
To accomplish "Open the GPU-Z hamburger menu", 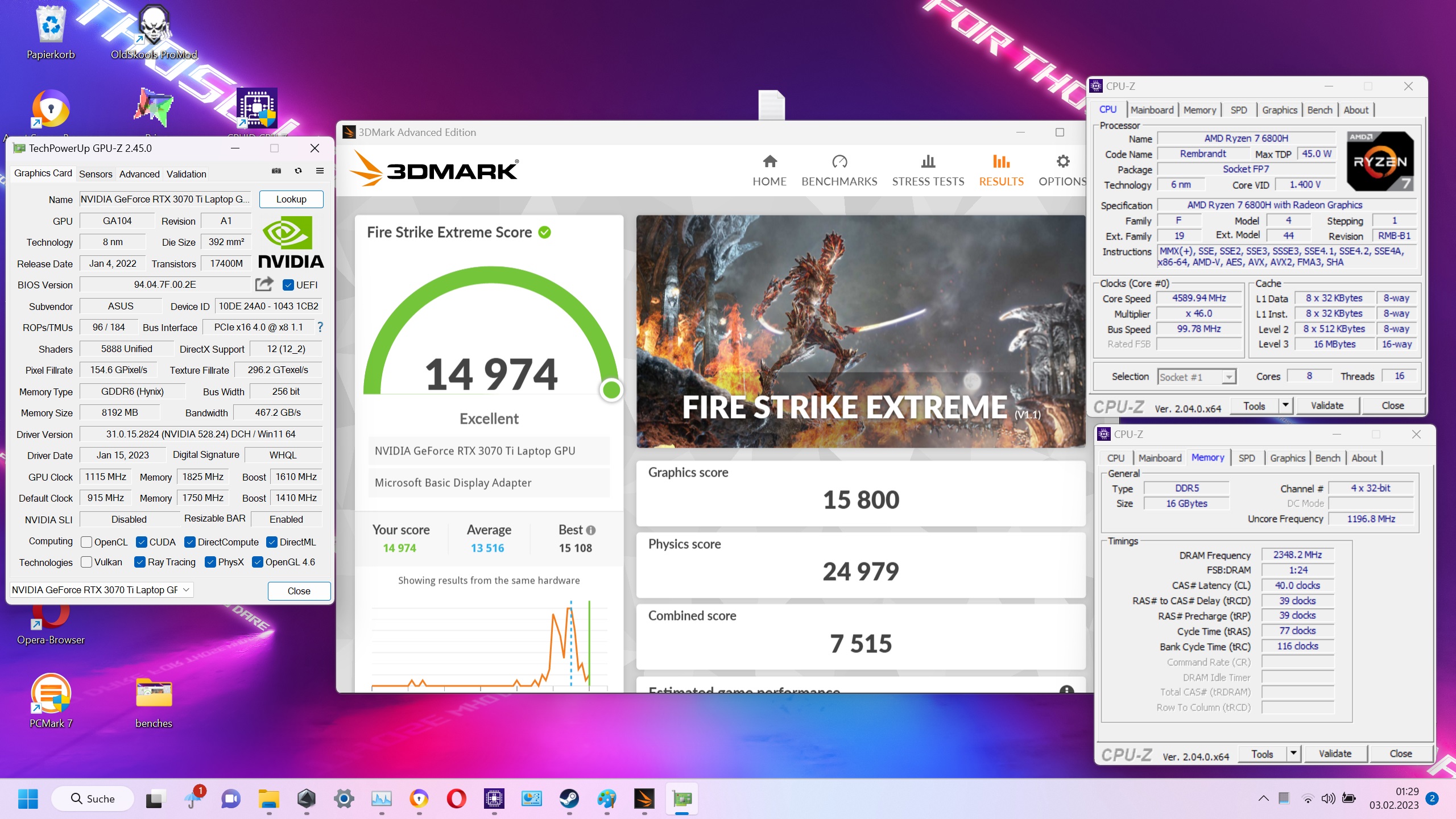I will pos(320,171).
